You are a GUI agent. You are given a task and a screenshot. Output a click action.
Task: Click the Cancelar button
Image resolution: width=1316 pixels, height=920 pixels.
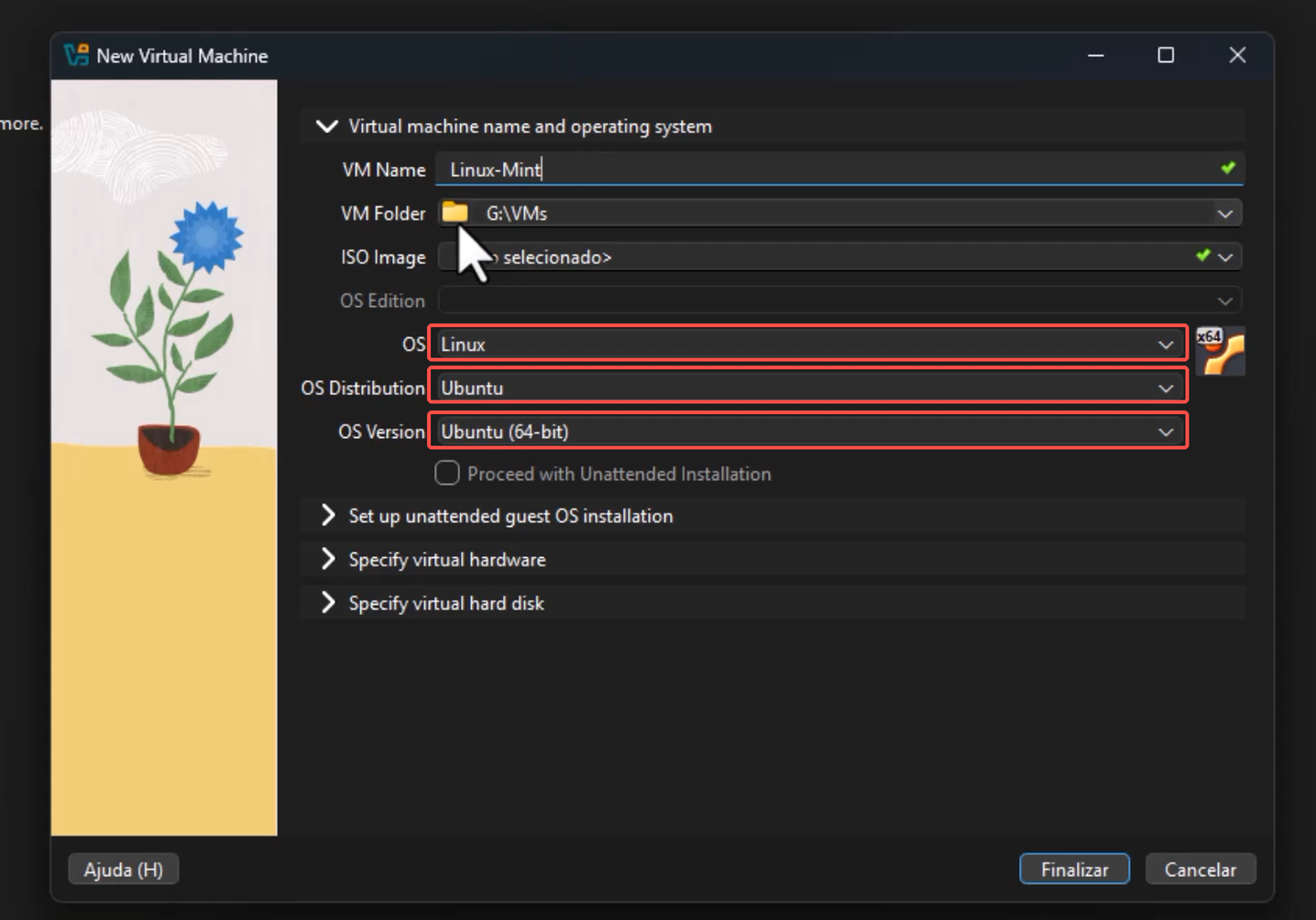pyautogui.click(x=1201, y=869)
